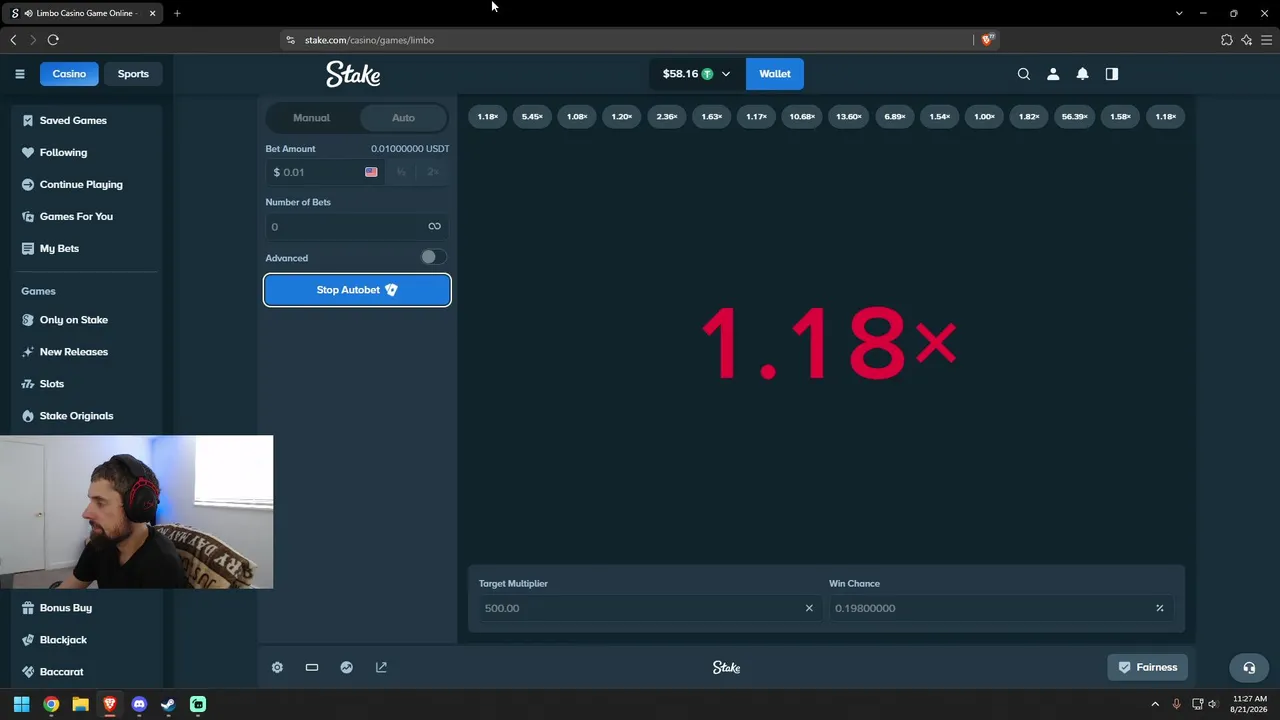Open Brave Shields icon in address bar

coord(988,40)
